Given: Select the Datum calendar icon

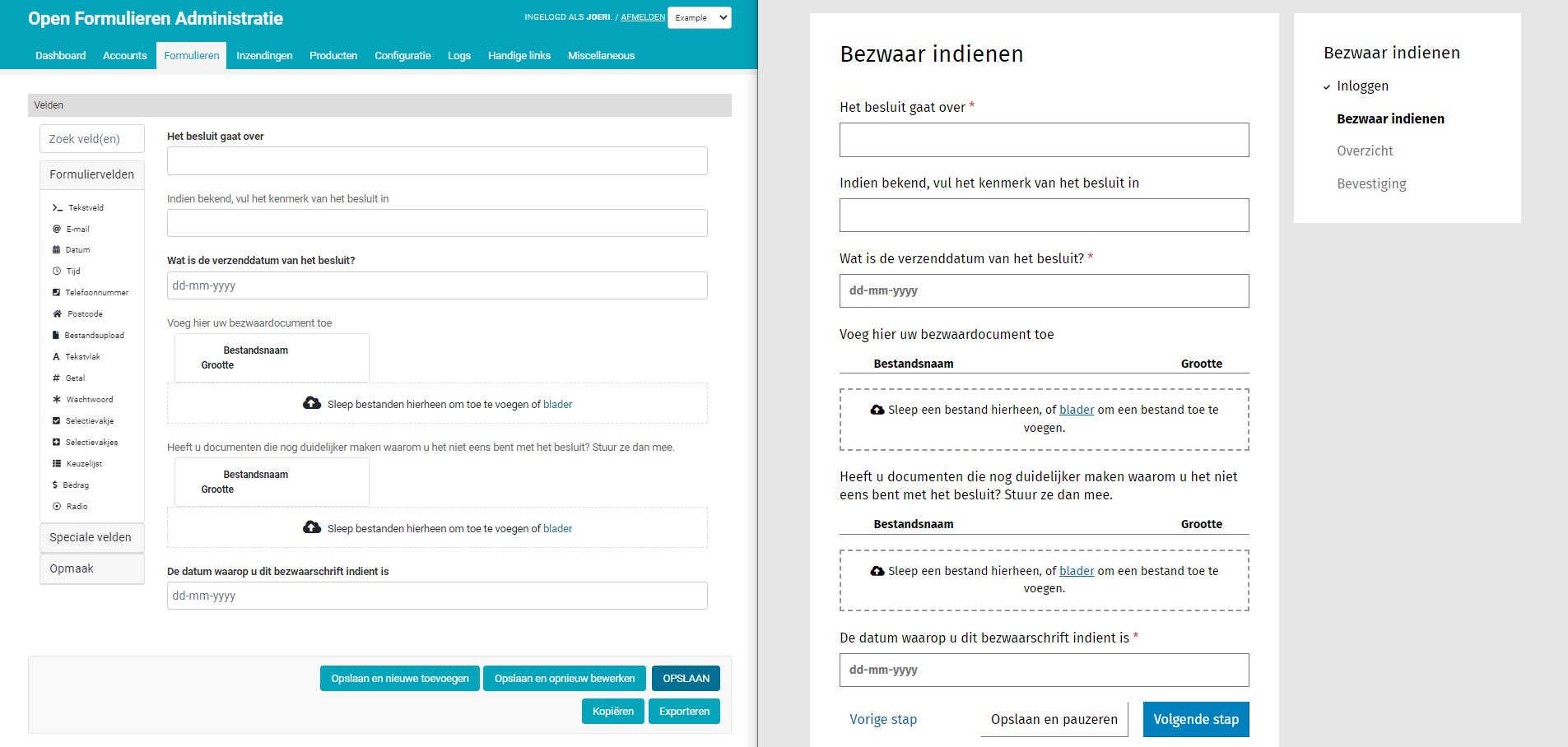Looking at the screenshot, I should tap(57, 250).
